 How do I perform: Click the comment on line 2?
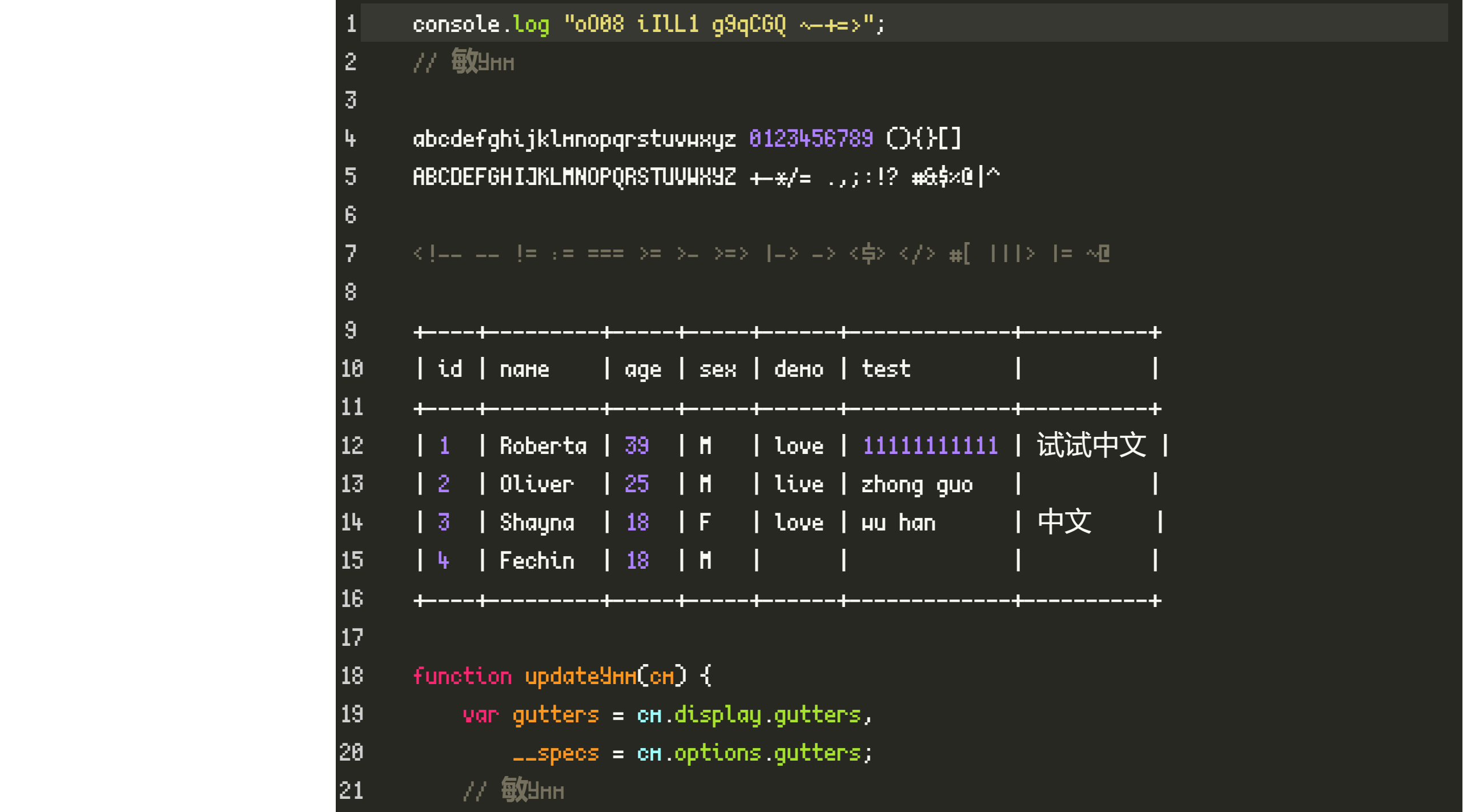[x=463, y=61]
